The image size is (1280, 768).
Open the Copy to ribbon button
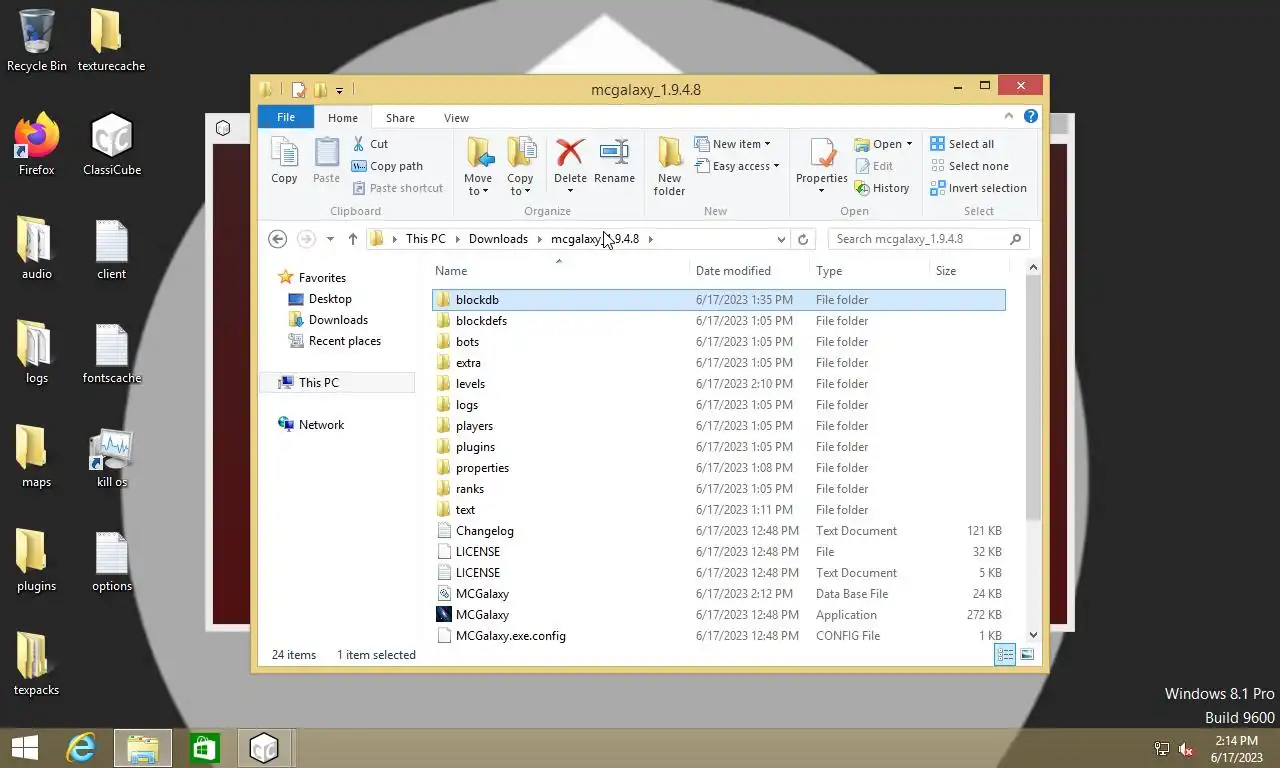(x=520, y=167)
